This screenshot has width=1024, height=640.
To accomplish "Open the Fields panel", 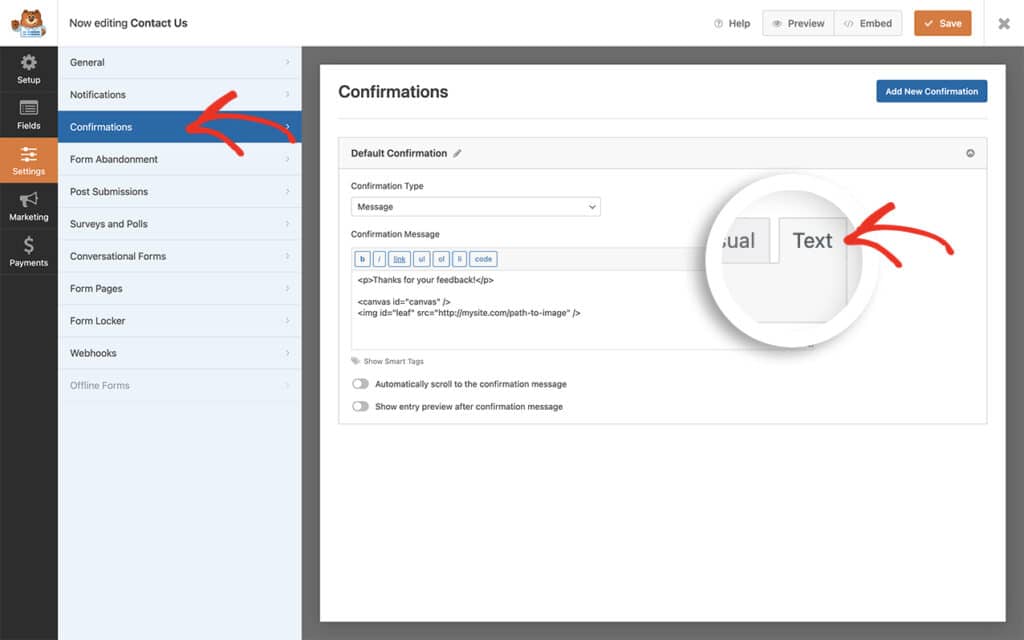I will tap(29, 115).
